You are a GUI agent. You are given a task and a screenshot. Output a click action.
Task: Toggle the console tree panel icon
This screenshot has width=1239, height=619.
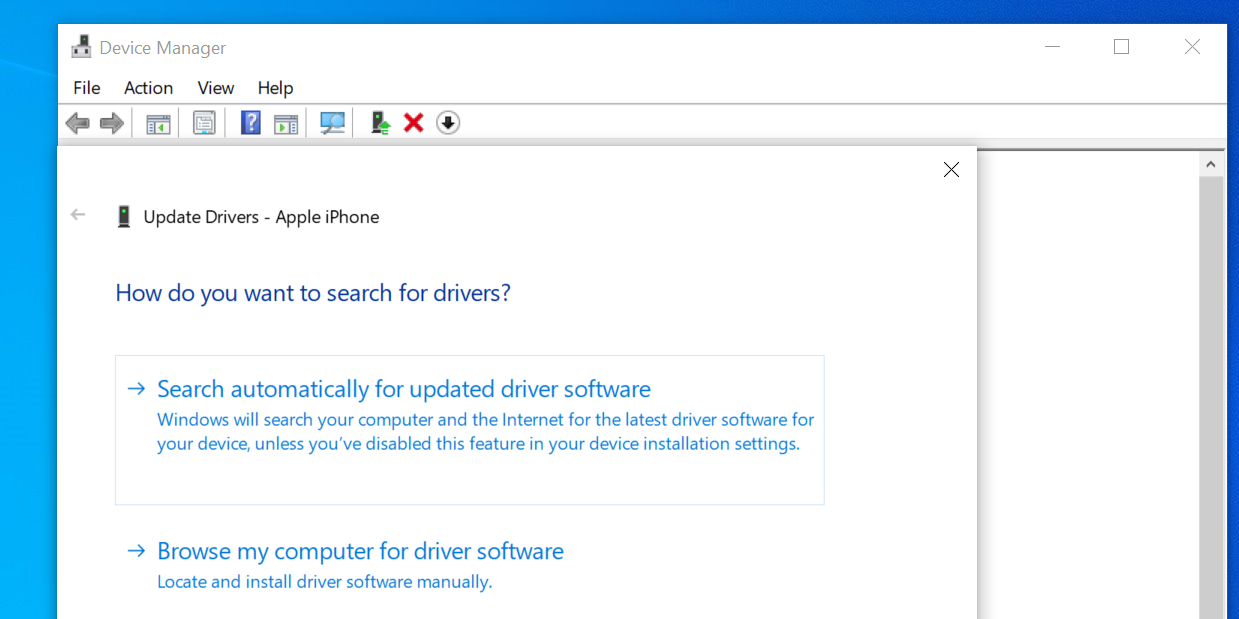[x=157, y=122]
